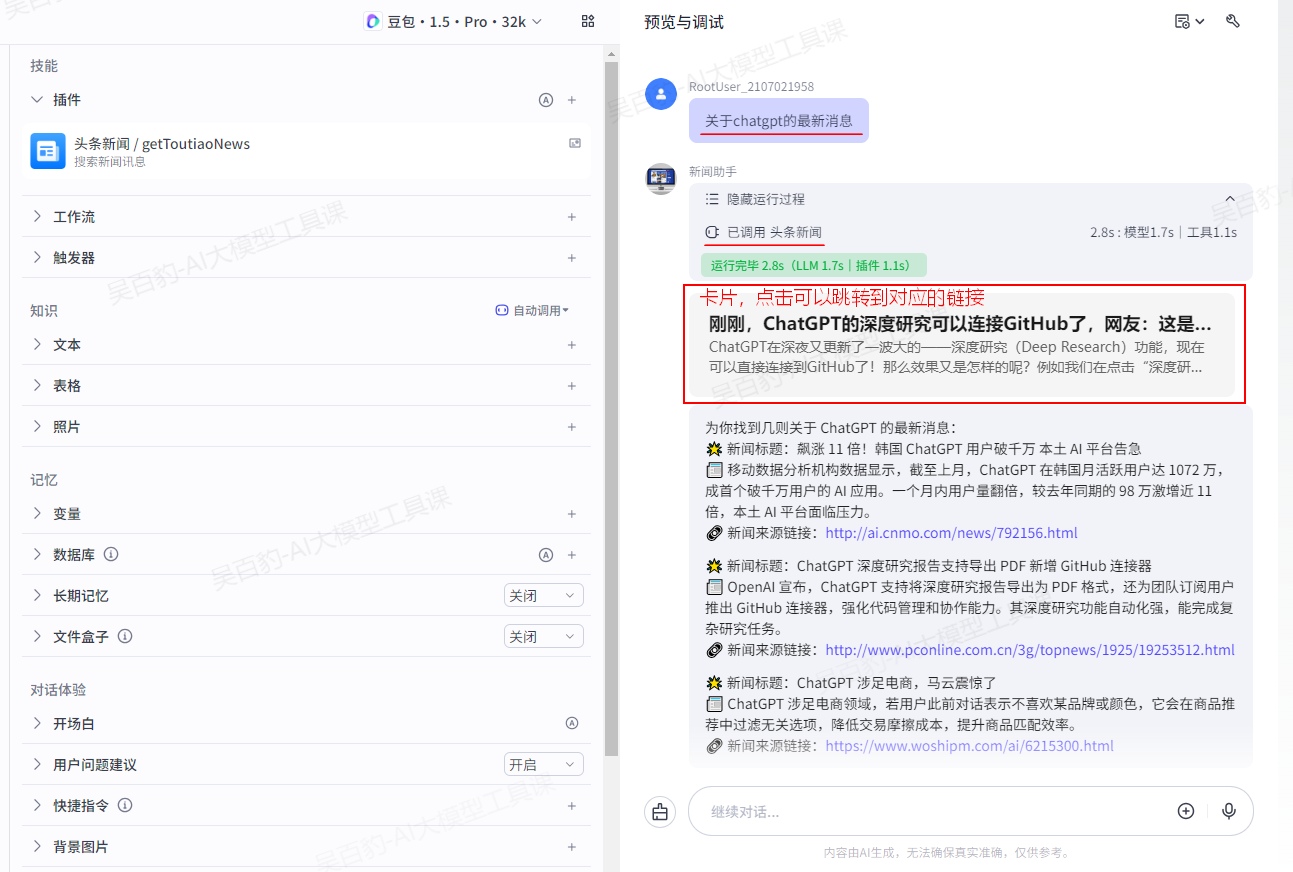Open the 头条新闻 / getToutiaoNews plugin entry
The image size is (1293, 872).
click(x=306, y=151)
